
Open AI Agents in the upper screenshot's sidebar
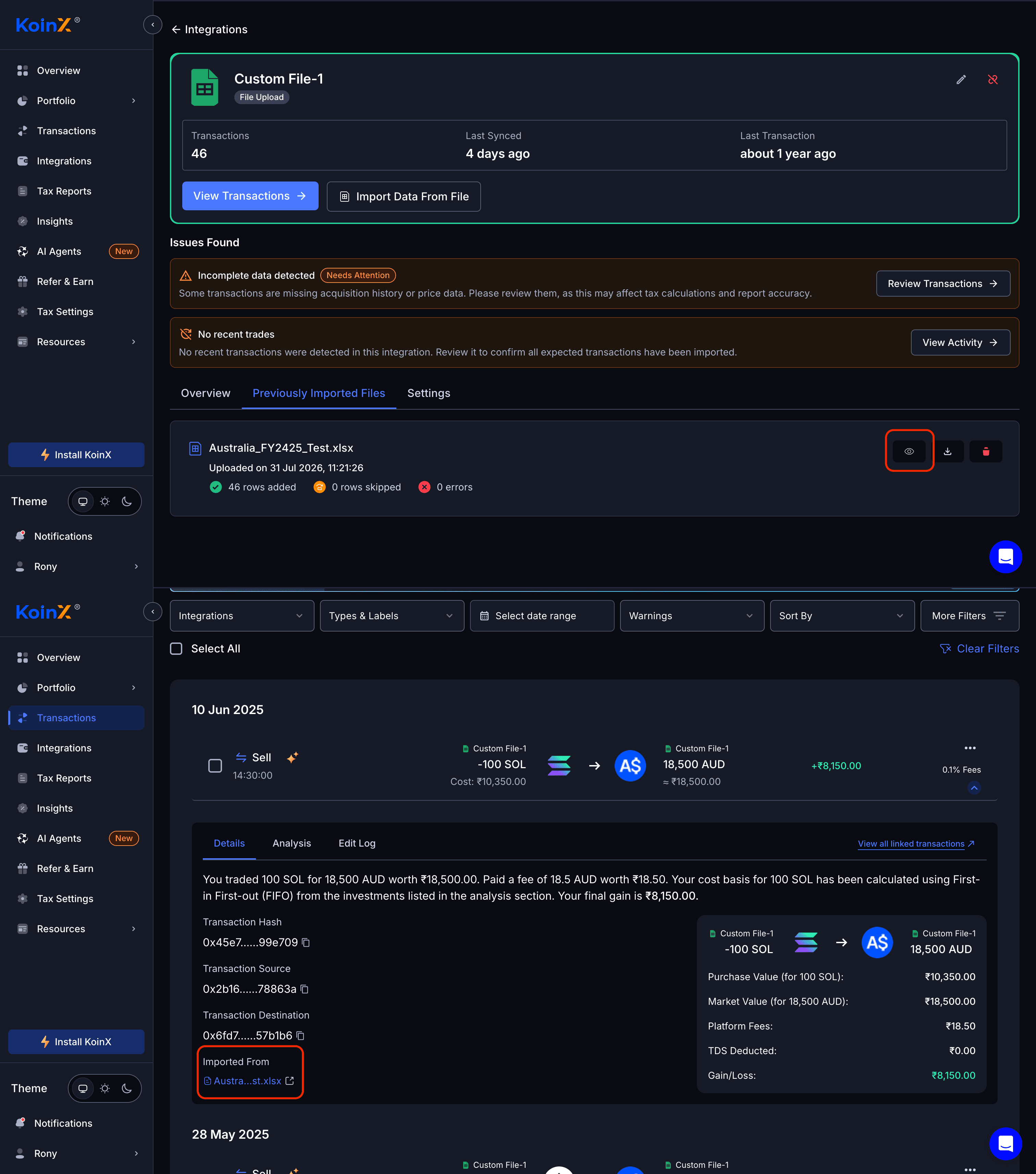[76, 252]
